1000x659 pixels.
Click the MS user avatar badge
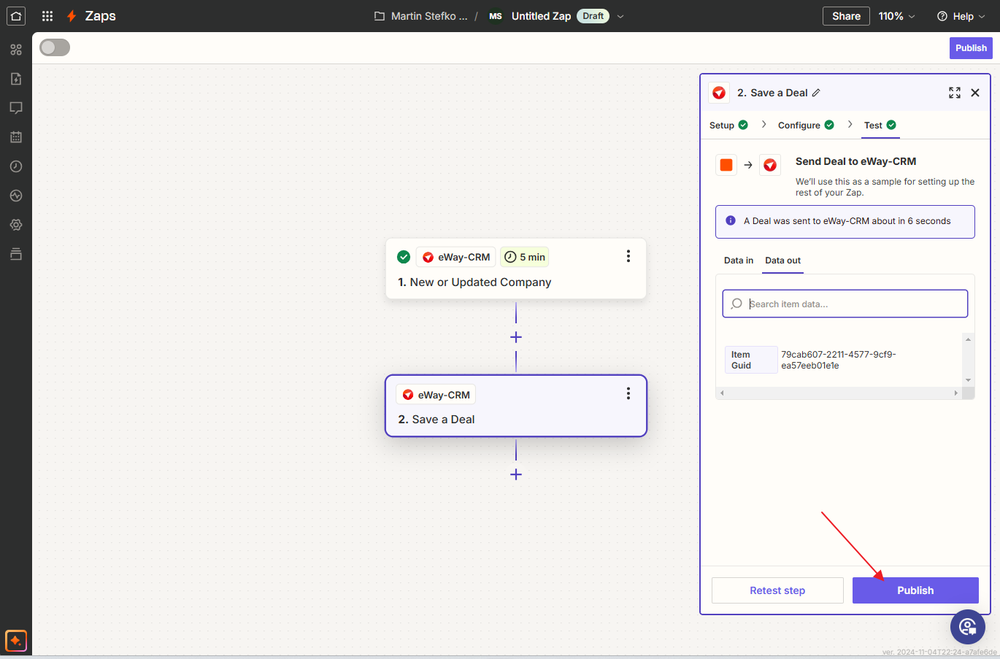[496, 16]
